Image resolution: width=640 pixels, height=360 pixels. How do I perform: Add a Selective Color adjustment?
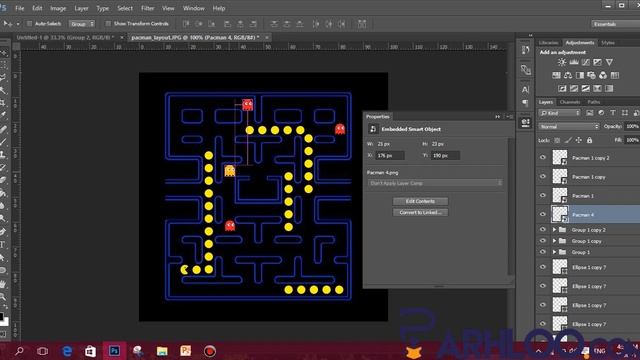pyautogui.click(x=598, y=88)
